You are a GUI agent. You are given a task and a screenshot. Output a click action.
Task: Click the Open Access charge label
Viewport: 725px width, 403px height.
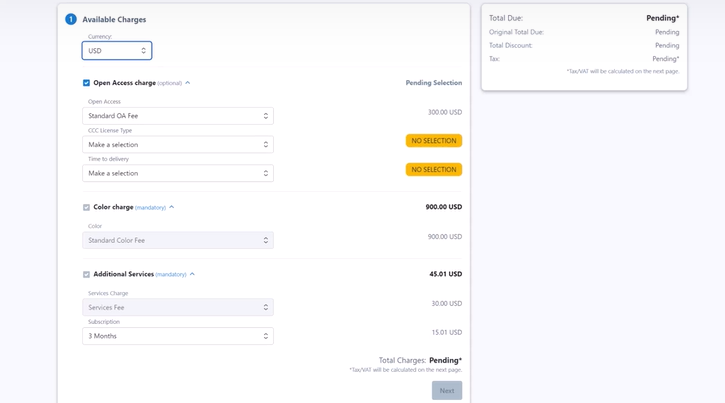[124, 83]
